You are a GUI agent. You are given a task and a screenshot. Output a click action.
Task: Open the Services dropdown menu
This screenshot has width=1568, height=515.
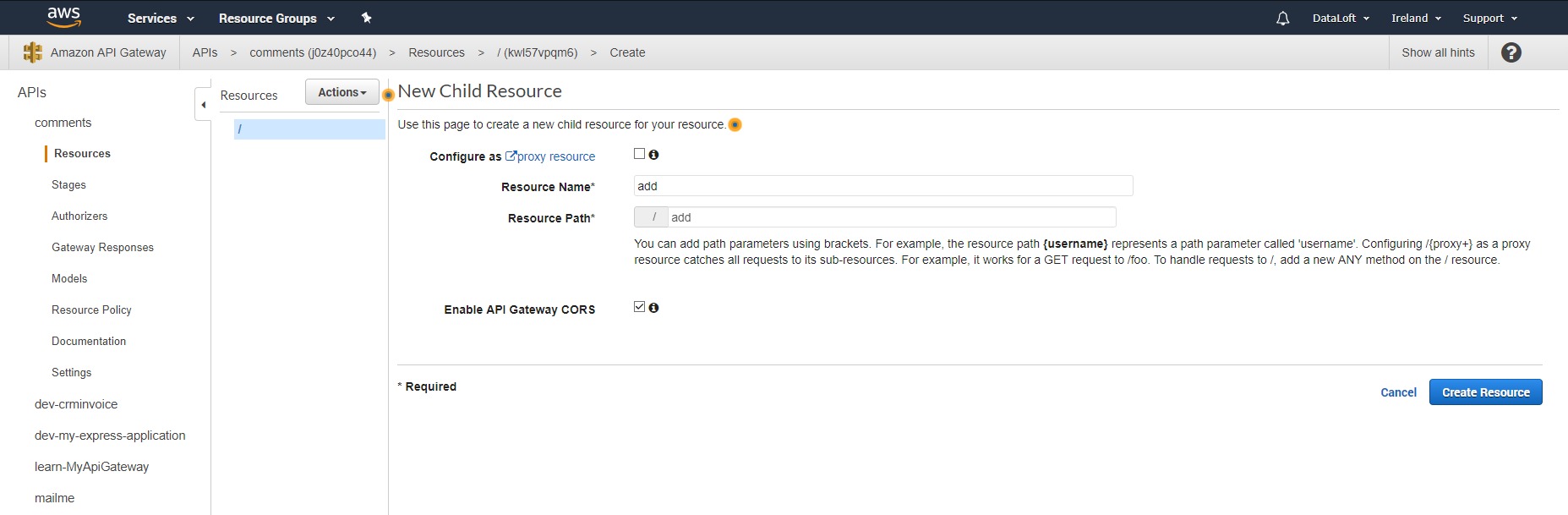161,19
